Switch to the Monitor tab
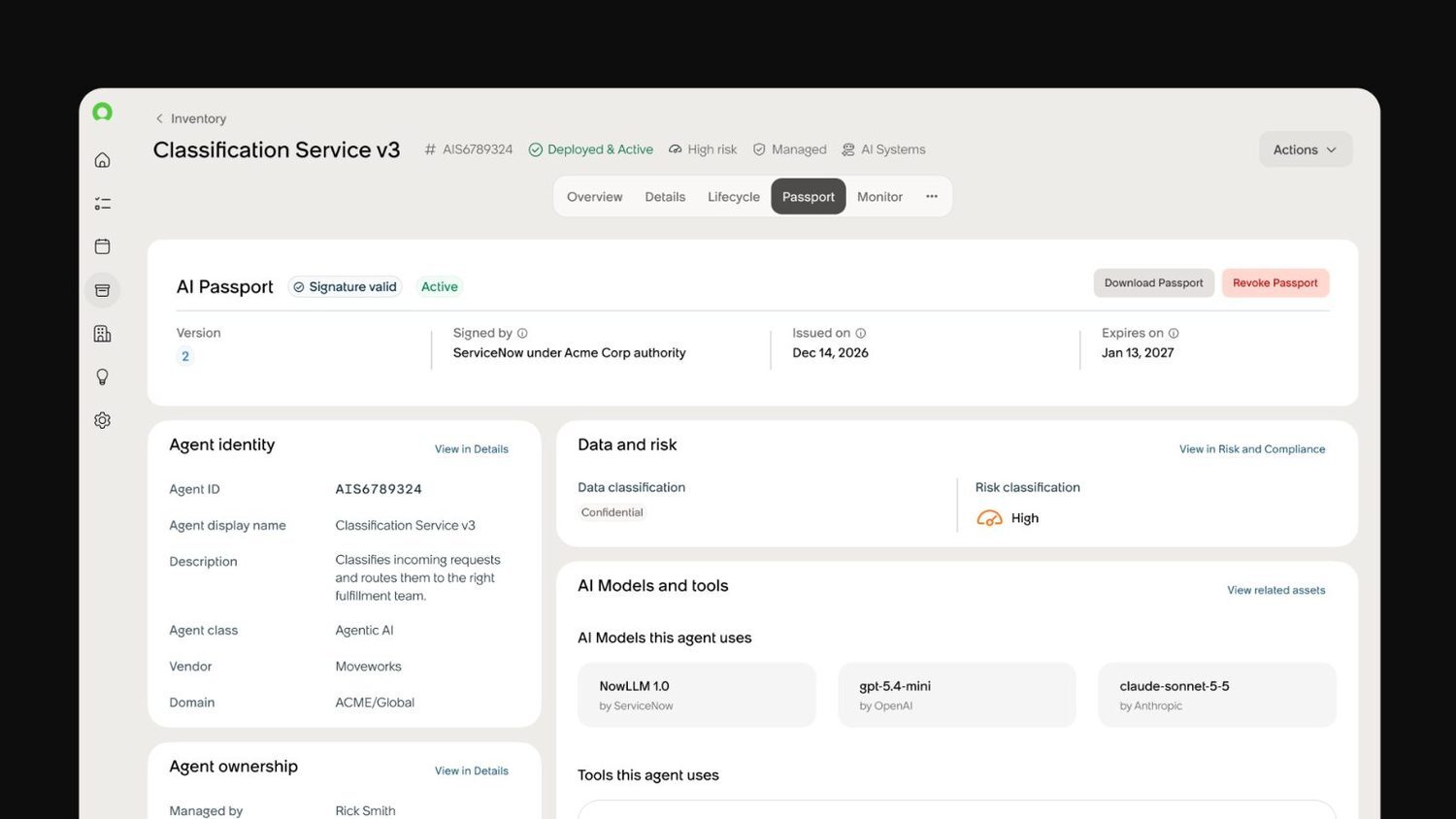 coord(879,197)
